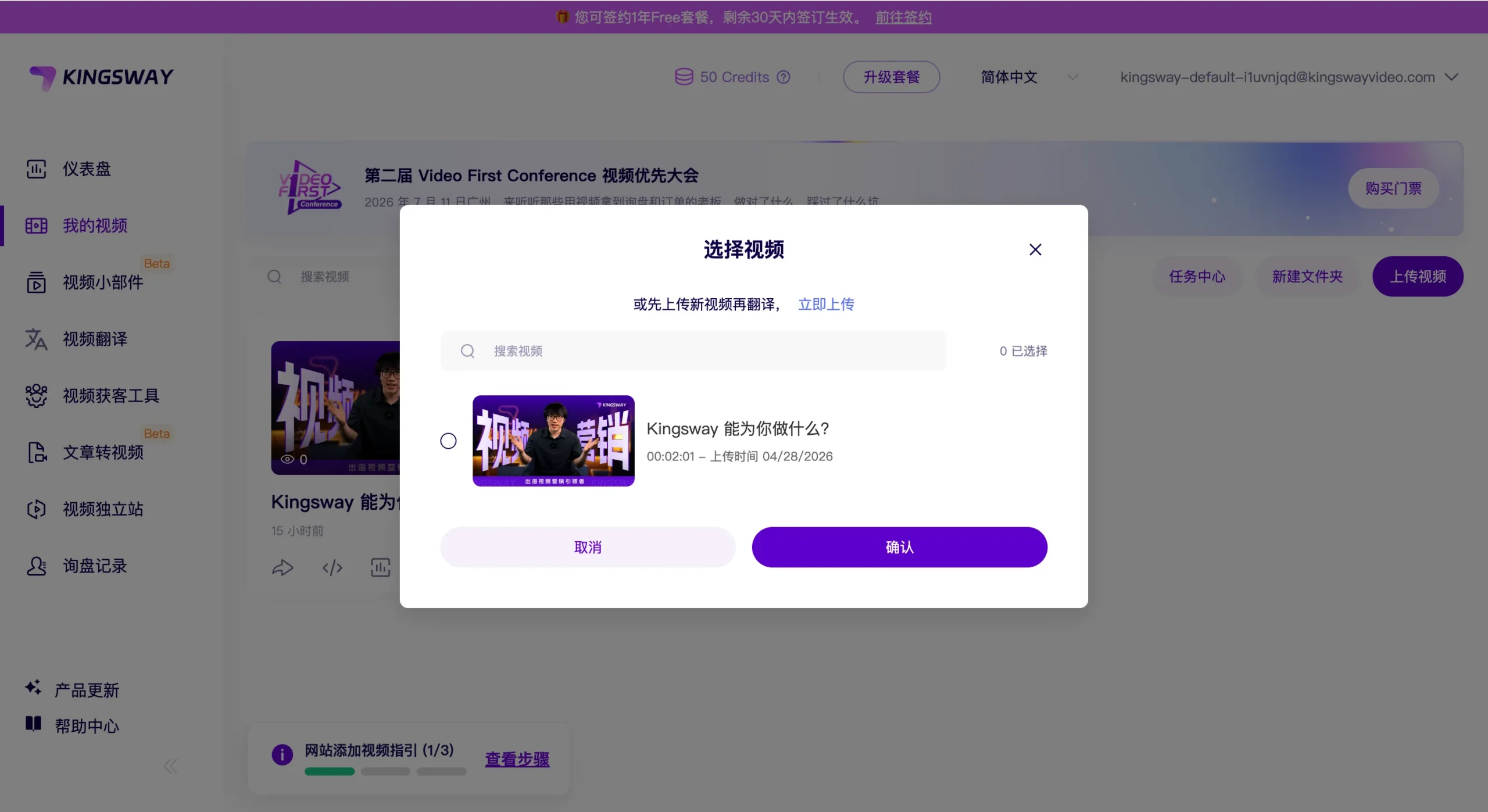Click 确认 to confirm the selection
This screenshot has width=1488, height=812.
(x=899, y=547)
